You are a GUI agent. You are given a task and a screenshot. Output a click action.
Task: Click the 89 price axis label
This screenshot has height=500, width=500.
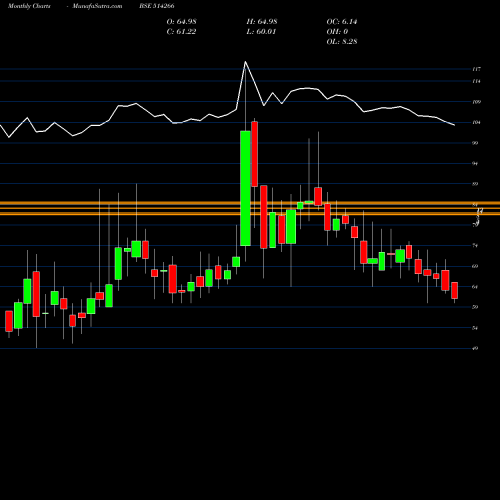click(475, 184)
